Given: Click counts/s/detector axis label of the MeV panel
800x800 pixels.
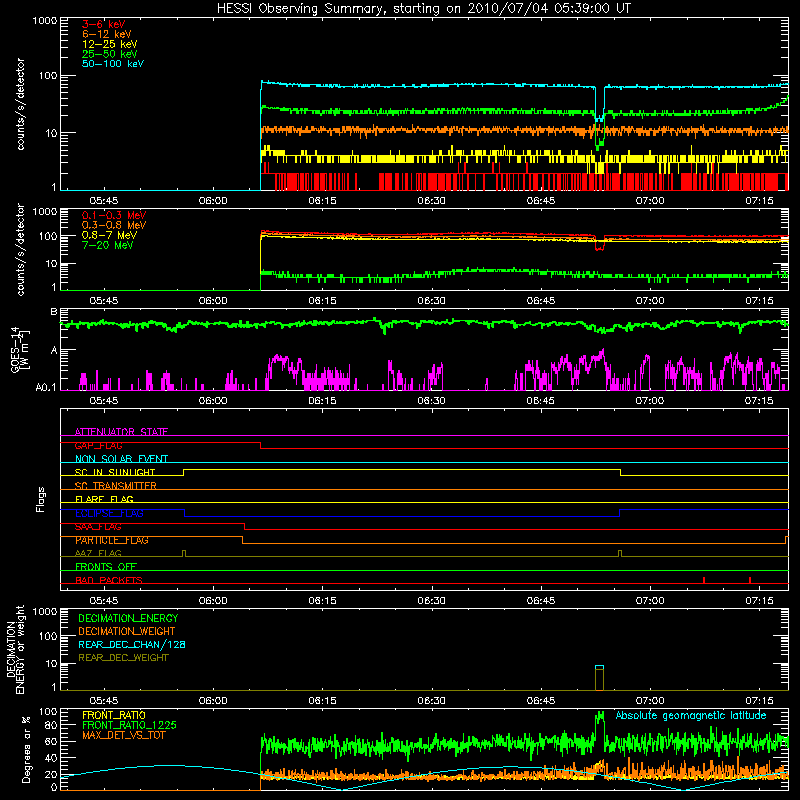Looking at the screenshot, I should click(20, 250).
